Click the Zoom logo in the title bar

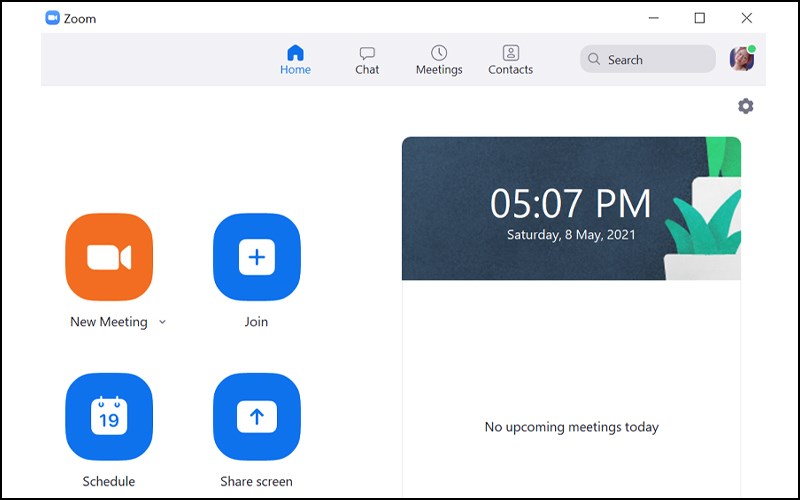(x=53, y=18)
